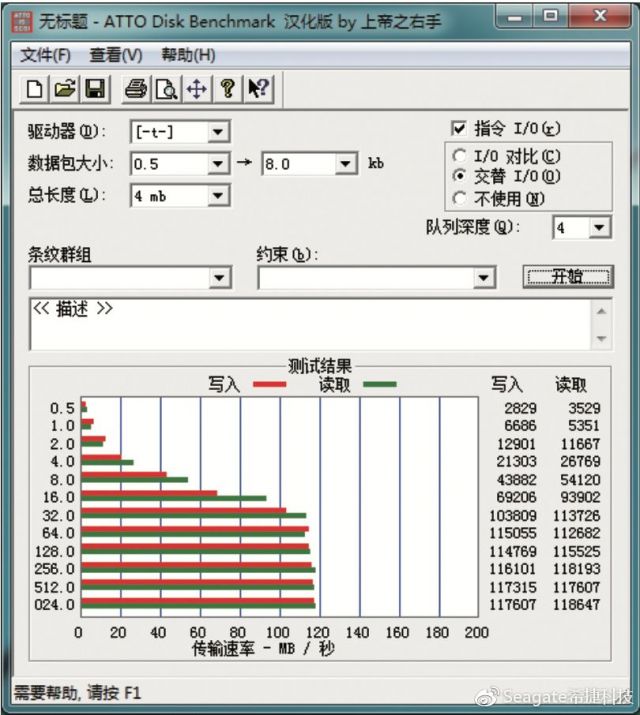Click the read value 118647
Image resolution: width=640 pixels, height=715 pixels.
coord(577,605)
